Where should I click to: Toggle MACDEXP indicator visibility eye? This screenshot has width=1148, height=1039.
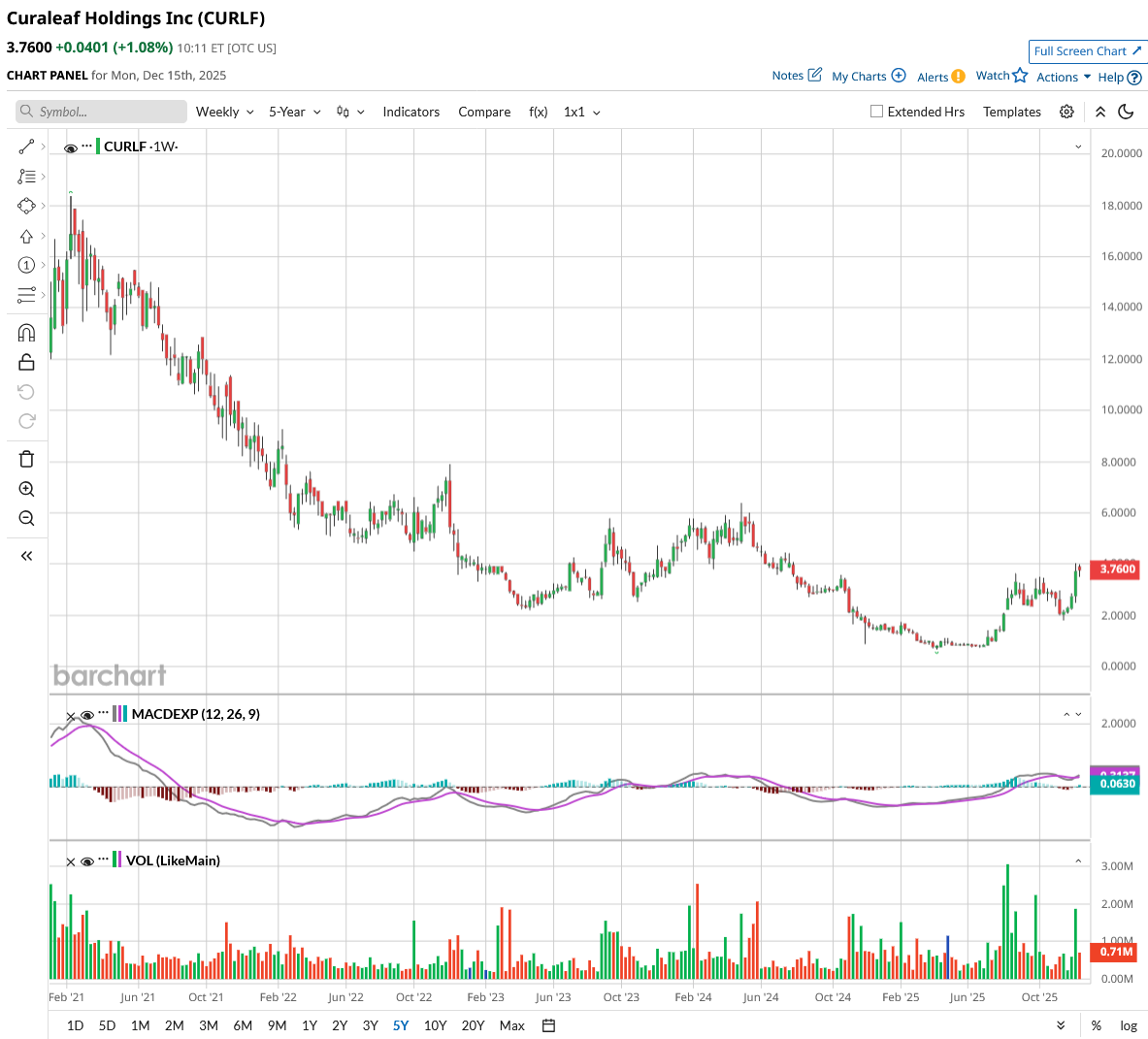[x=87, y=716]
